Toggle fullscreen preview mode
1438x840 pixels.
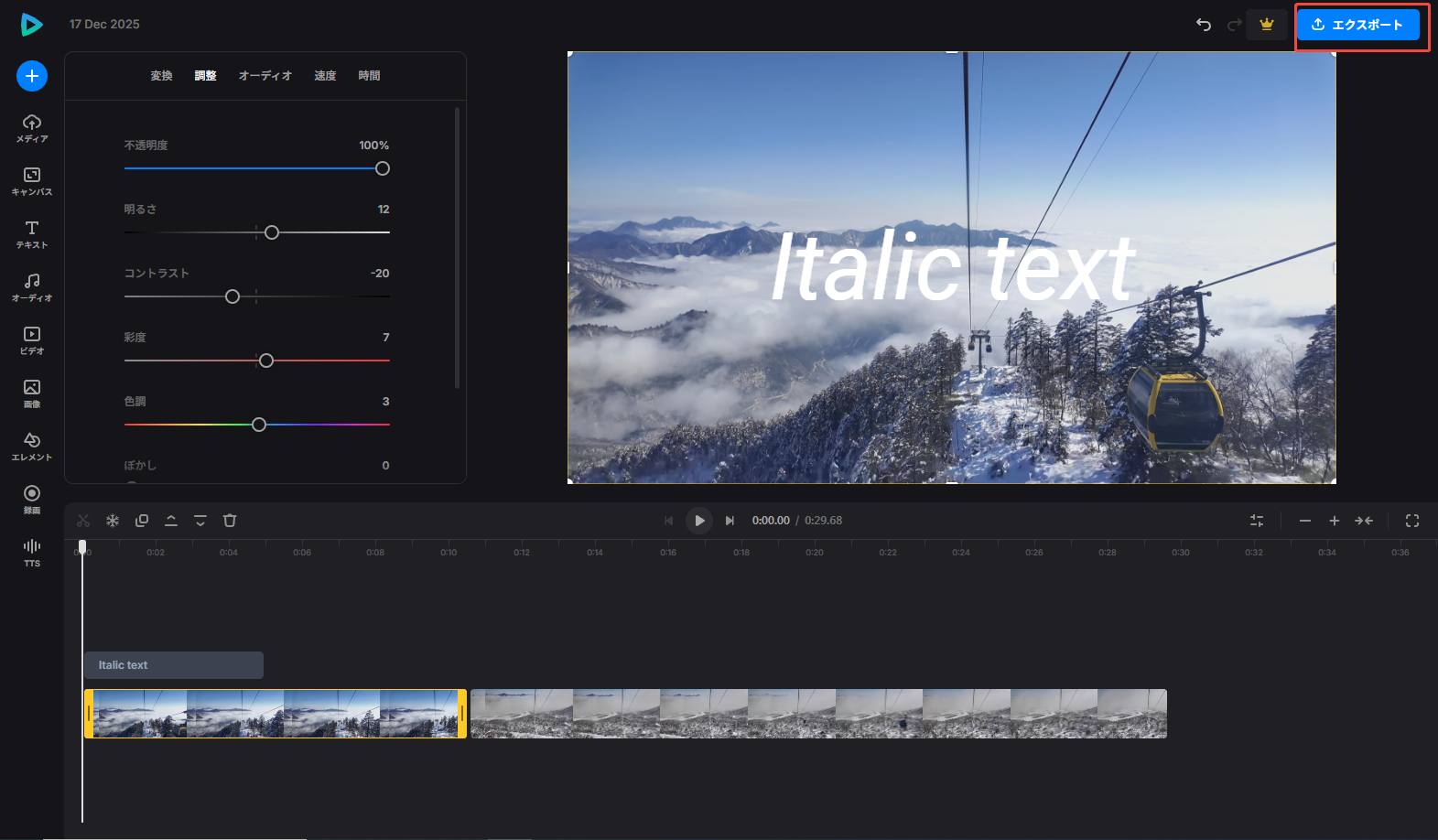point(1412,521)
